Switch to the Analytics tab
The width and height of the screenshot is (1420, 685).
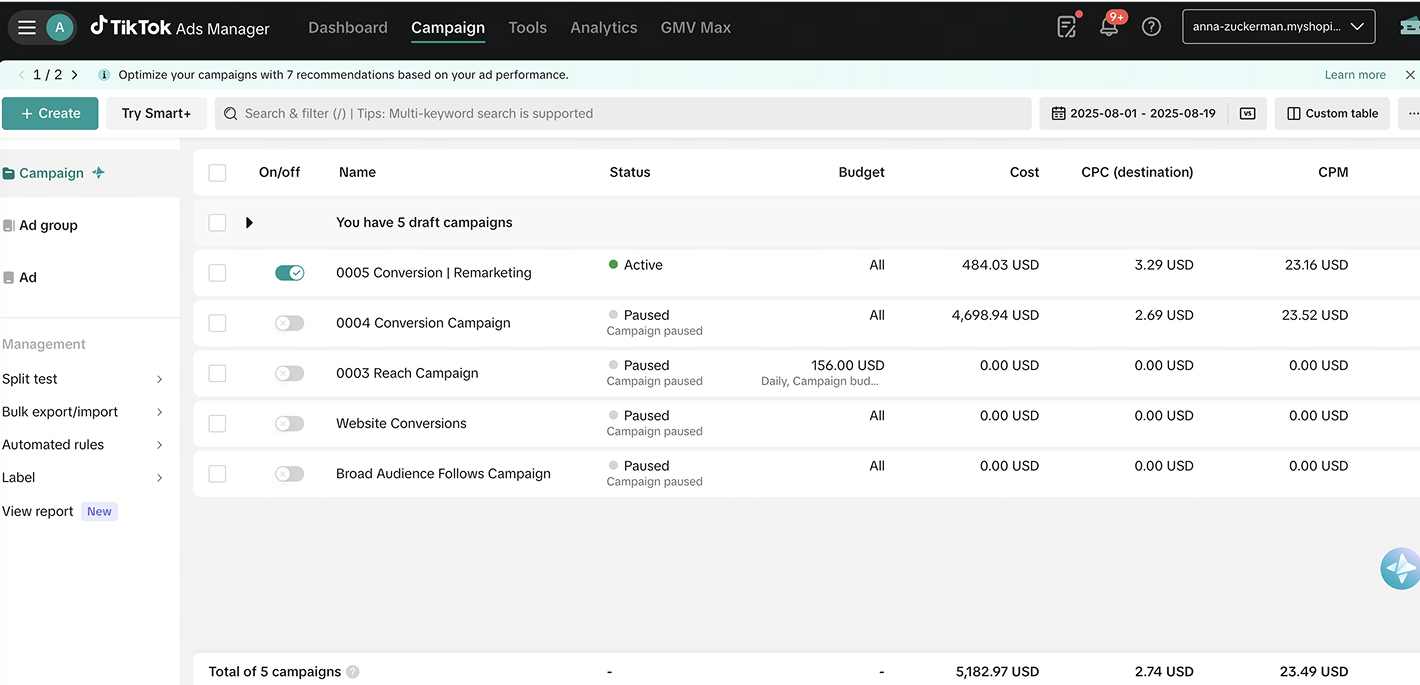603,28
